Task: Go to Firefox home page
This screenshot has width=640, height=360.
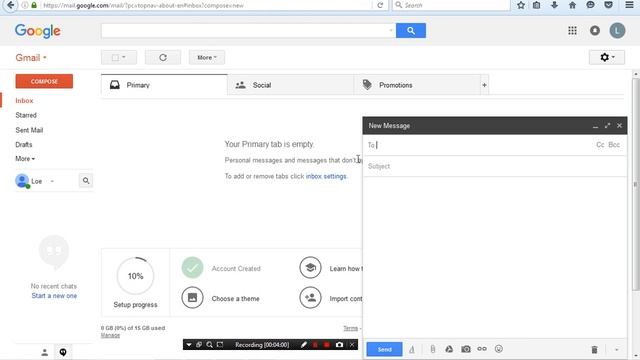Action: tap(572, 5)
